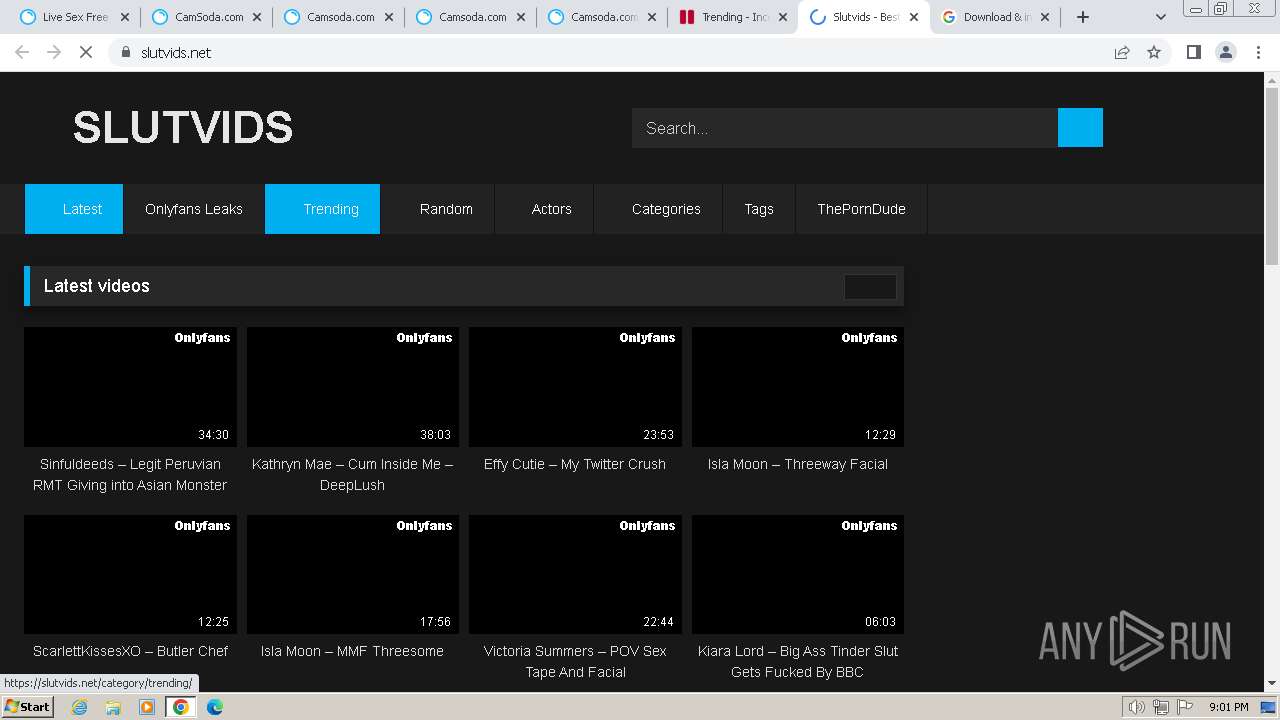This screenshot has height=720, width=1280.
Task: Click the browser forward arrow
Action: 54,52
